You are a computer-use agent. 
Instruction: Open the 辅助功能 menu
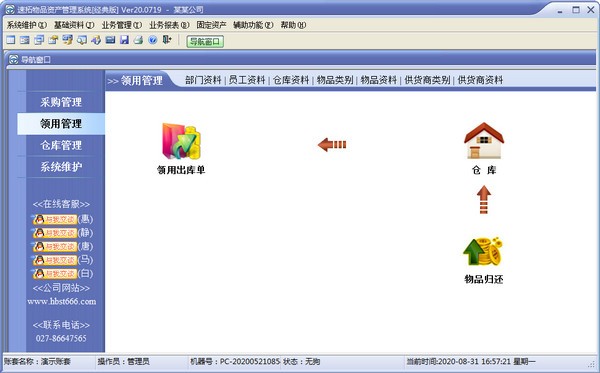coord(253,25)
